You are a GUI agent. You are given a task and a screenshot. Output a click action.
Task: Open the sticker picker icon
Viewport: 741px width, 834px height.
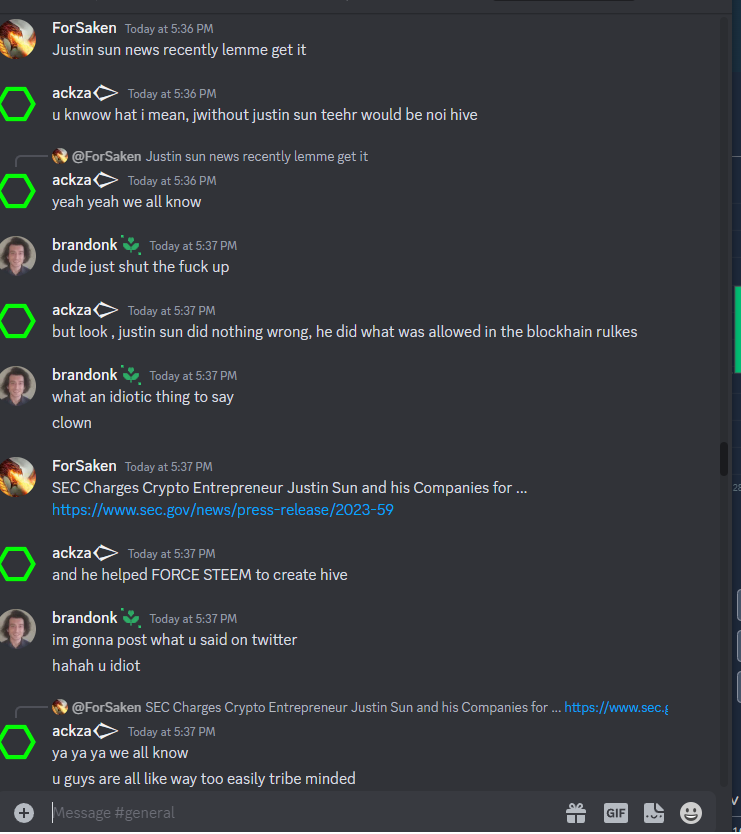654,813
